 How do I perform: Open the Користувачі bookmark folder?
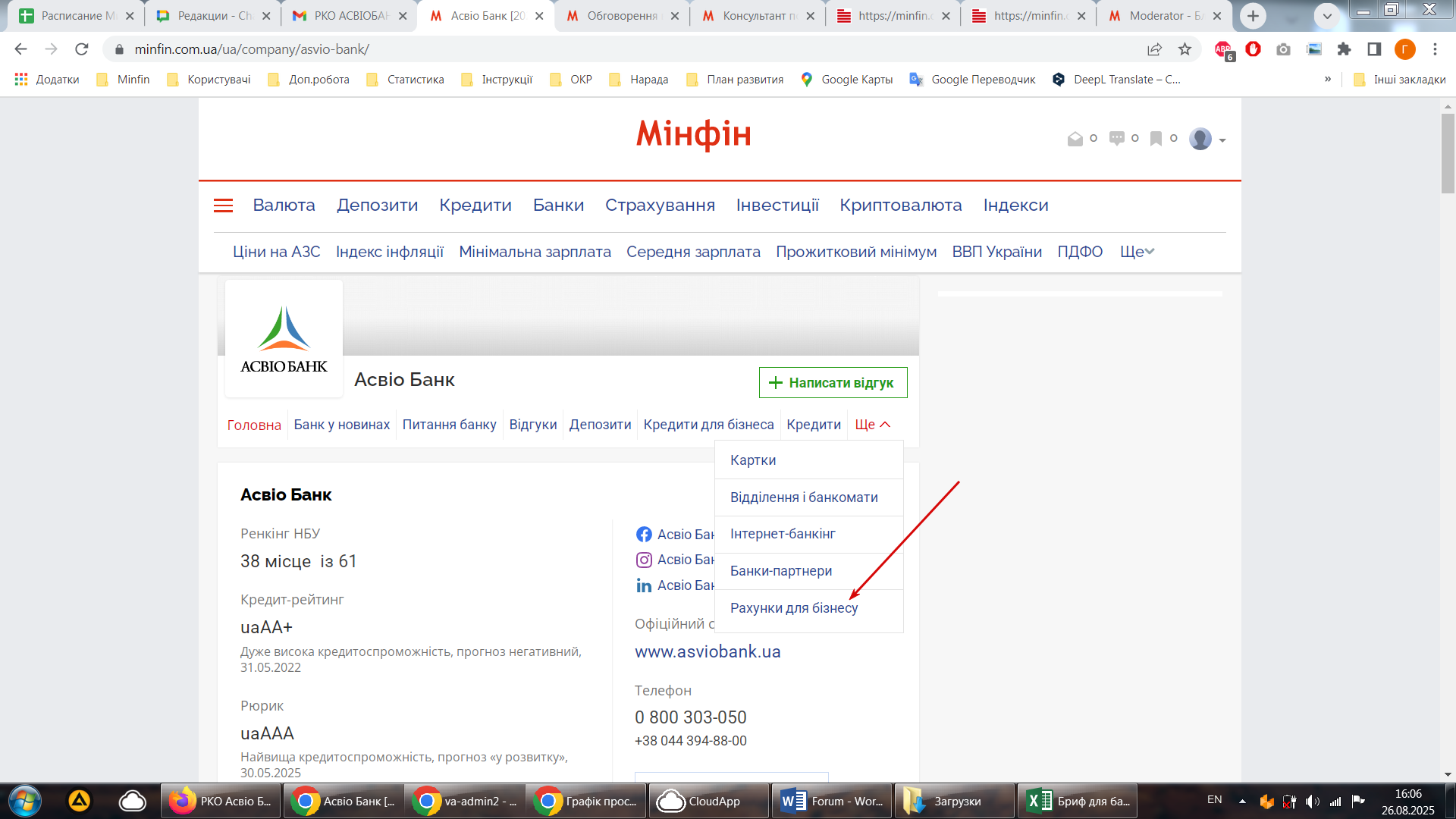209,80
